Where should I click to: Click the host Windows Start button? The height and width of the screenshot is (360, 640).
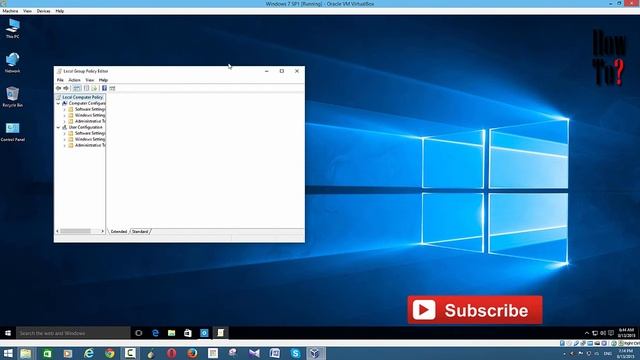(8, 353)
